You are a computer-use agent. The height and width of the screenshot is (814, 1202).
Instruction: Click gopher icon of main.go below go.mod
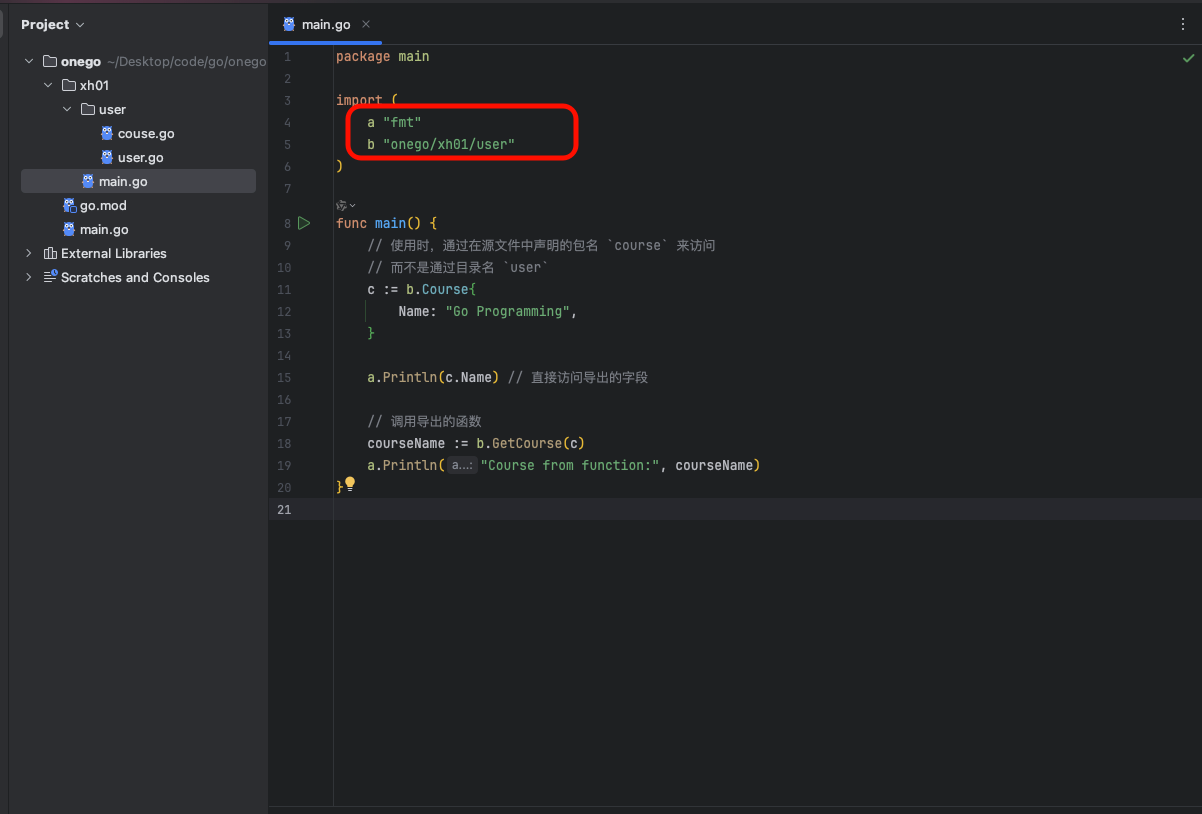[x=69, y=229]
